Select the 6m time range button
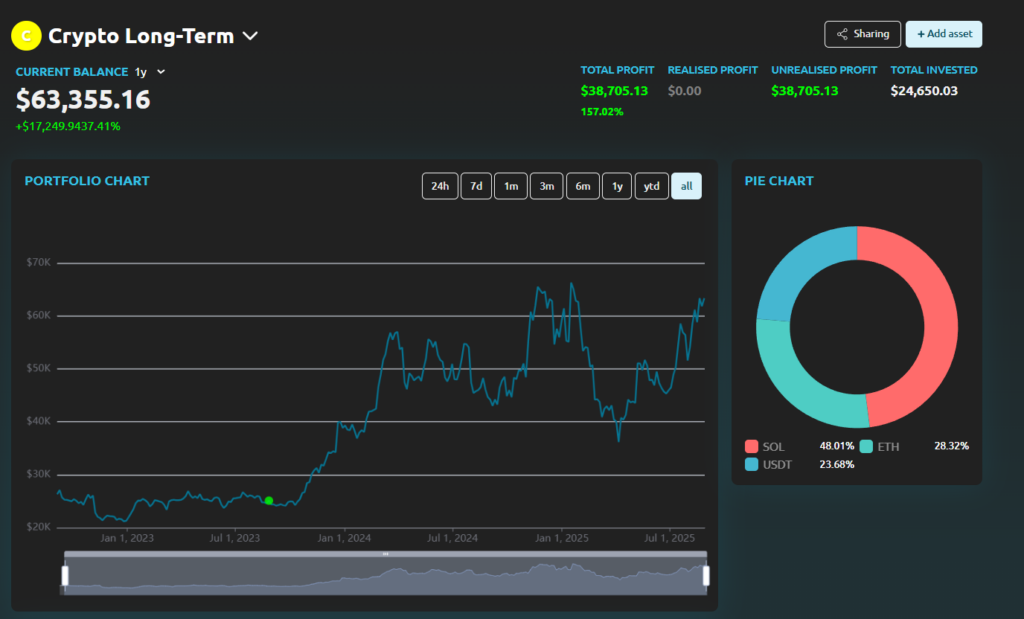The width and height of the screenshot is (1024, 619). pyautogui.click(x=582, y=186)
